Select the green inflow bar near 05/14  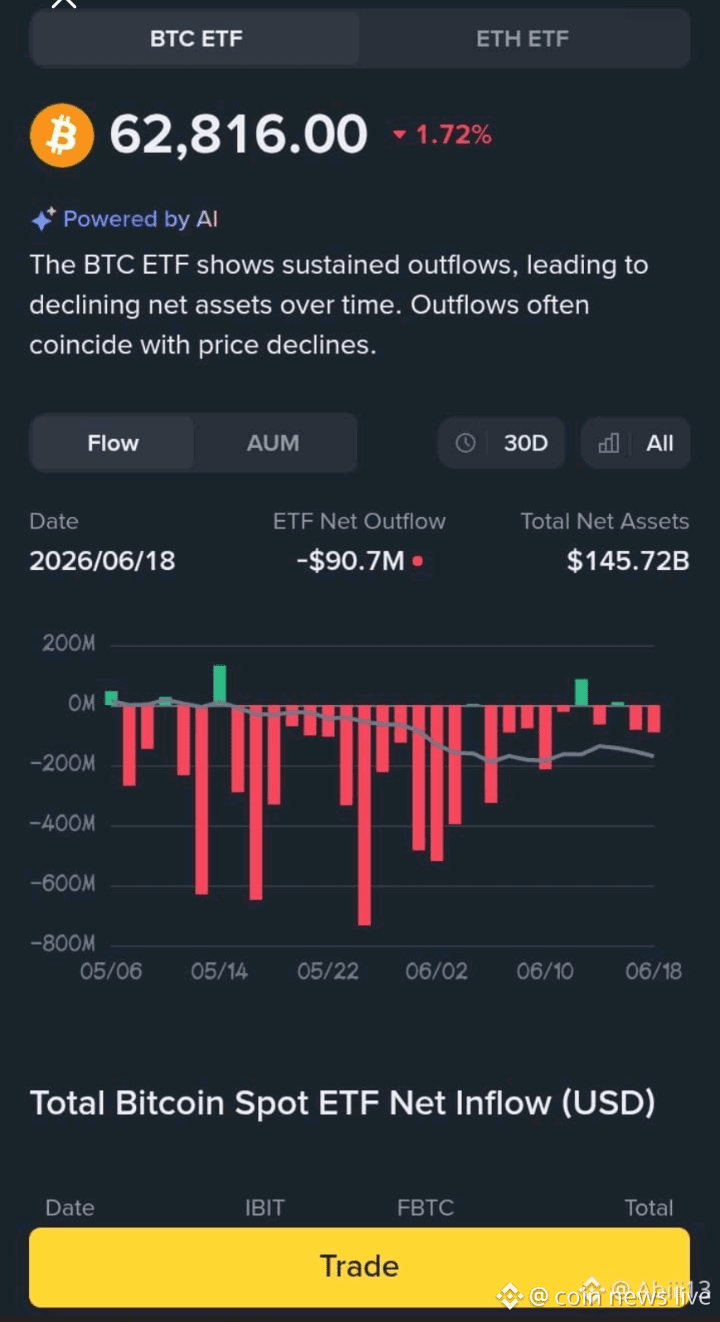pyautogui.click(x=220, y=684)
